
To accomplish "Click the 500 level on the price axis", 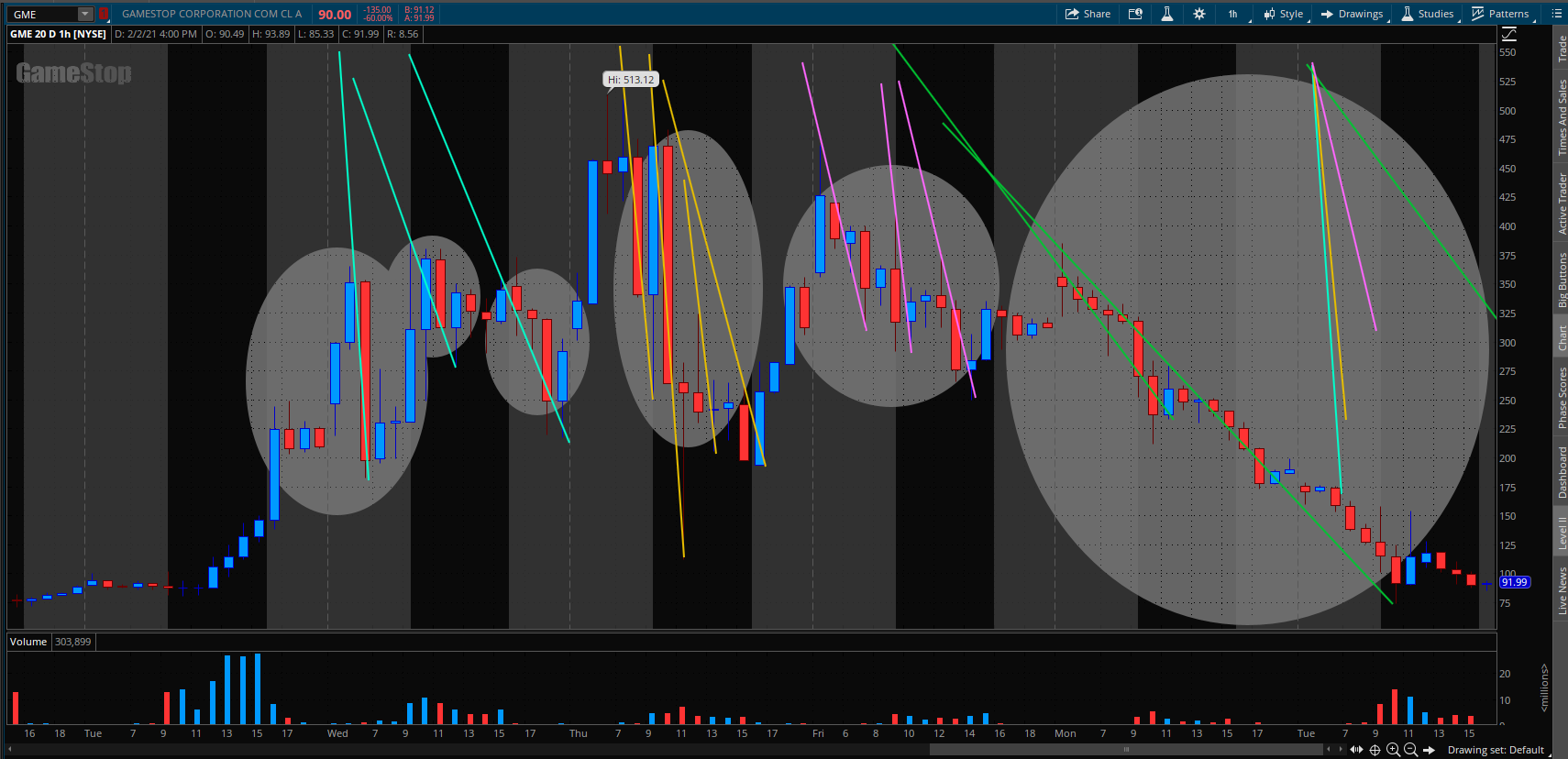I will (x=1507, y=111).
